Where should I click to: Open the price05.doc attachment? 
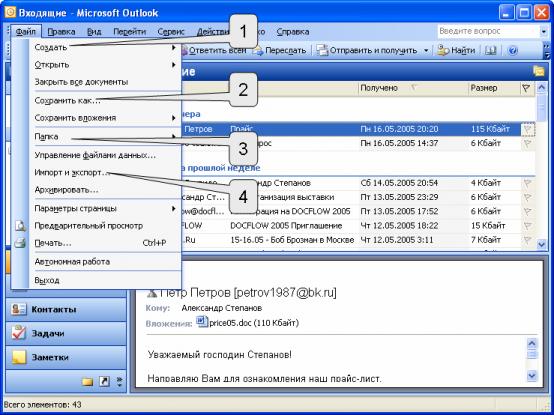[x=248, y=322]
